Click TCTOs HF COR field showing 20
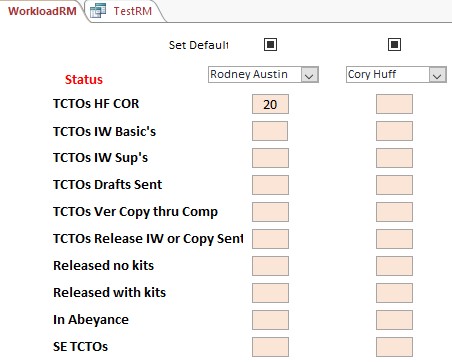The width and height of the screenshot is (452, 362). tap(270, 104)
